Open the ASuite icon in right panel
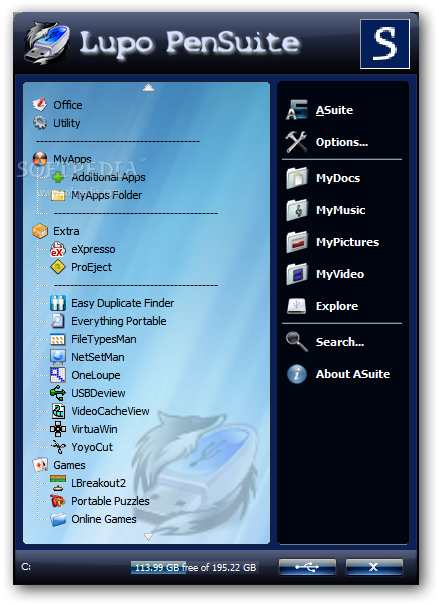 (296, 110)
